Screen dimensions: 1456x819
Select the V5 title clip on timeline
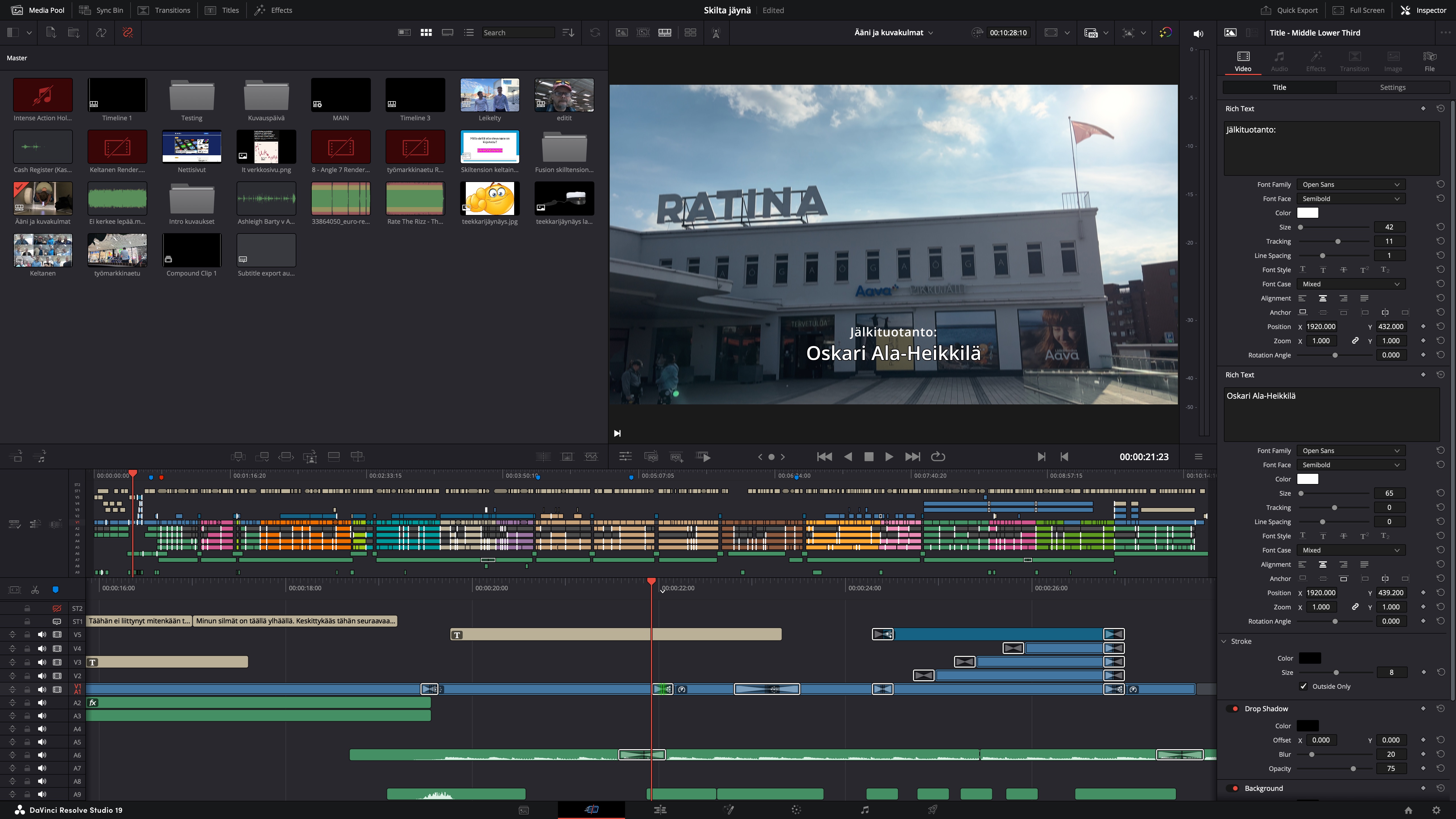tap(615, 635)
